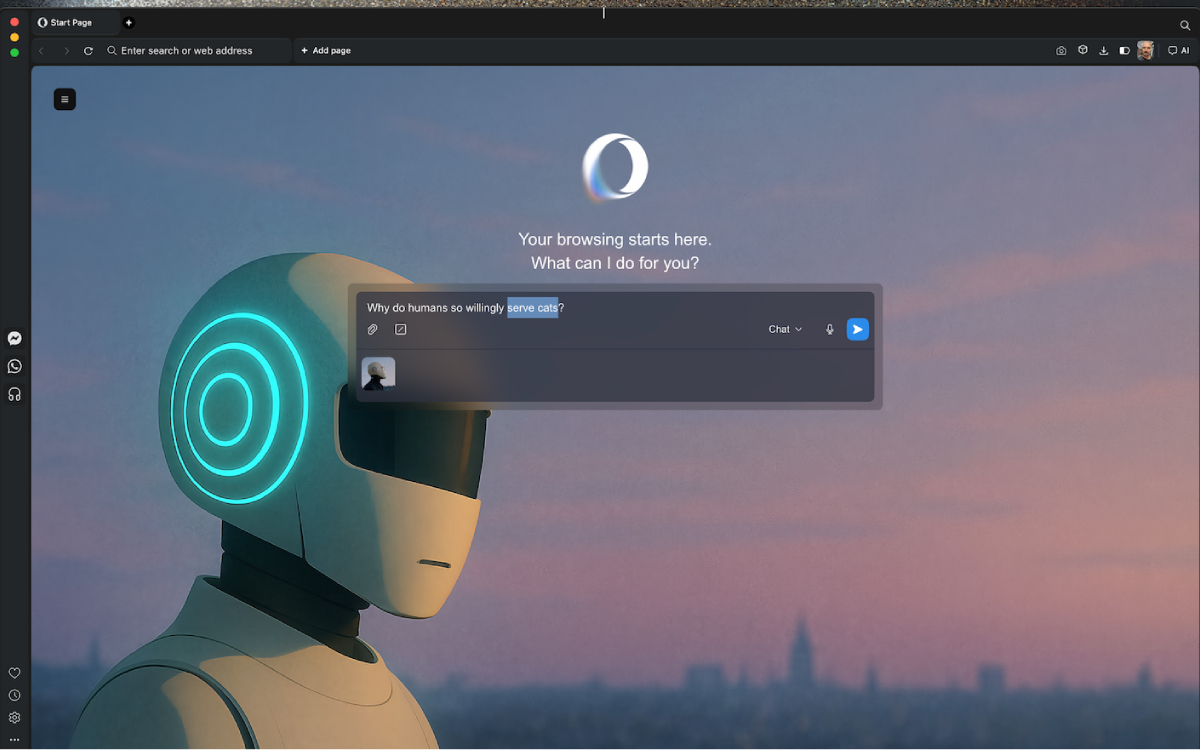Expand sidebar setup with the ellipsis
The height and width of the screenshot is (750, 1200).
[x=14, y=740]
